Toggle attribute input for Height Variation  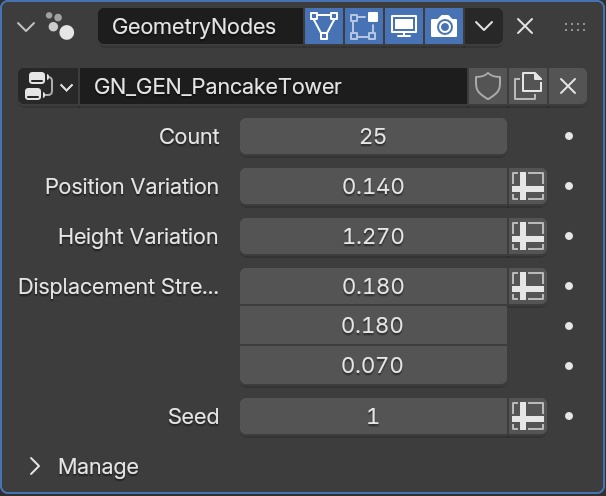click(x=527, y=236)
